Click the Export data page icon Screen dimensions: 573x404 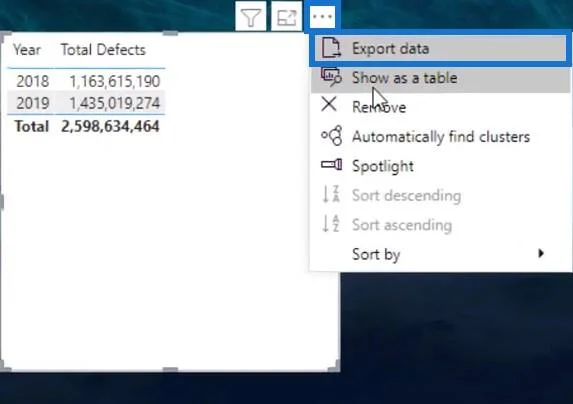pos(331,48)
